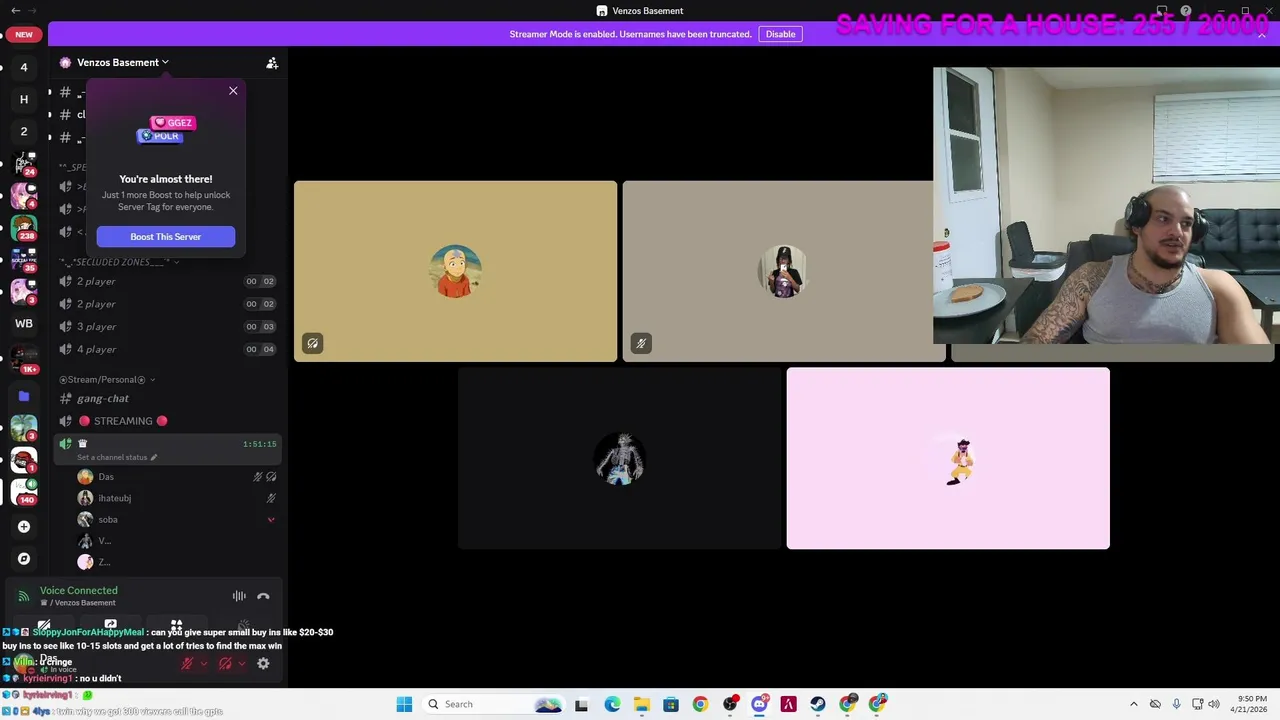Click Set a channel status edit link

(x=117, y=457)
